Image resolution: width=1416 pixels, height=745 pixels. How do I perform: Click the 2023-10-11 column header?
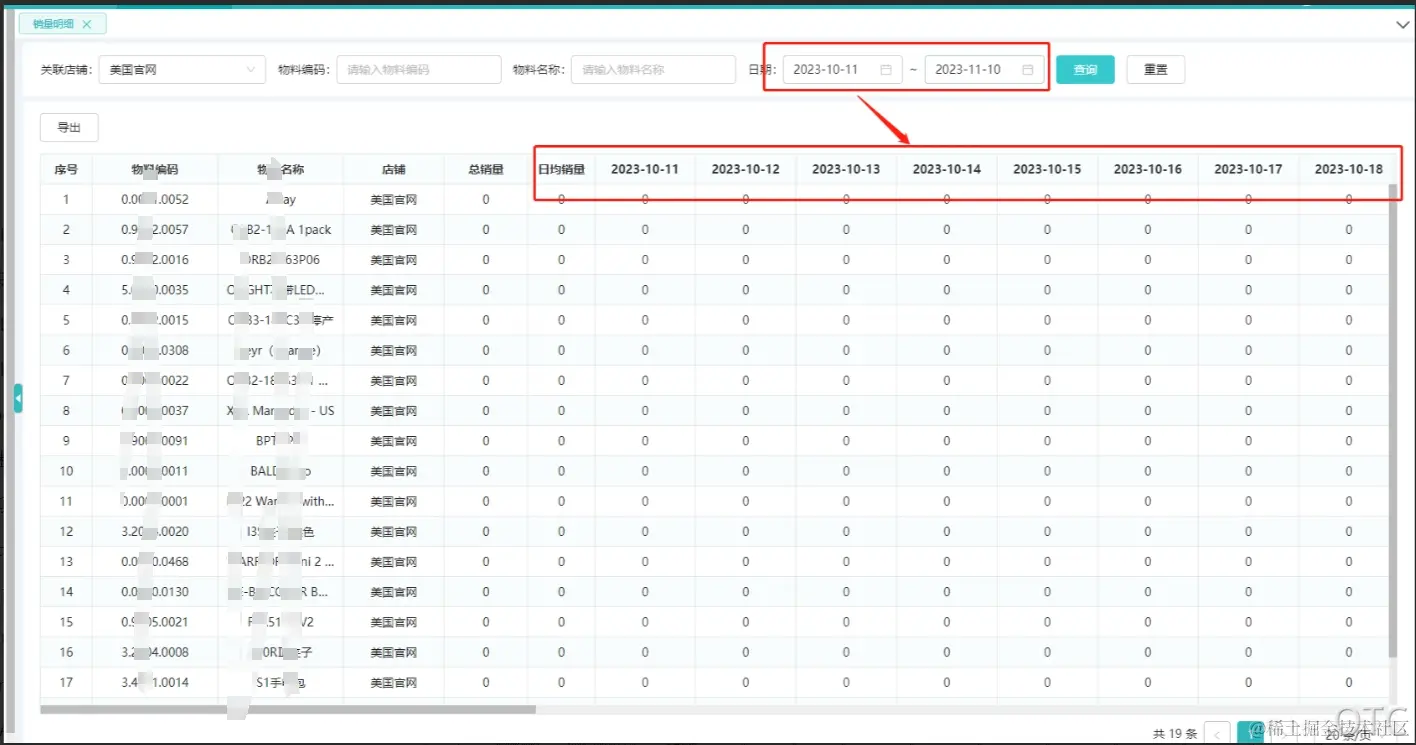645,170
